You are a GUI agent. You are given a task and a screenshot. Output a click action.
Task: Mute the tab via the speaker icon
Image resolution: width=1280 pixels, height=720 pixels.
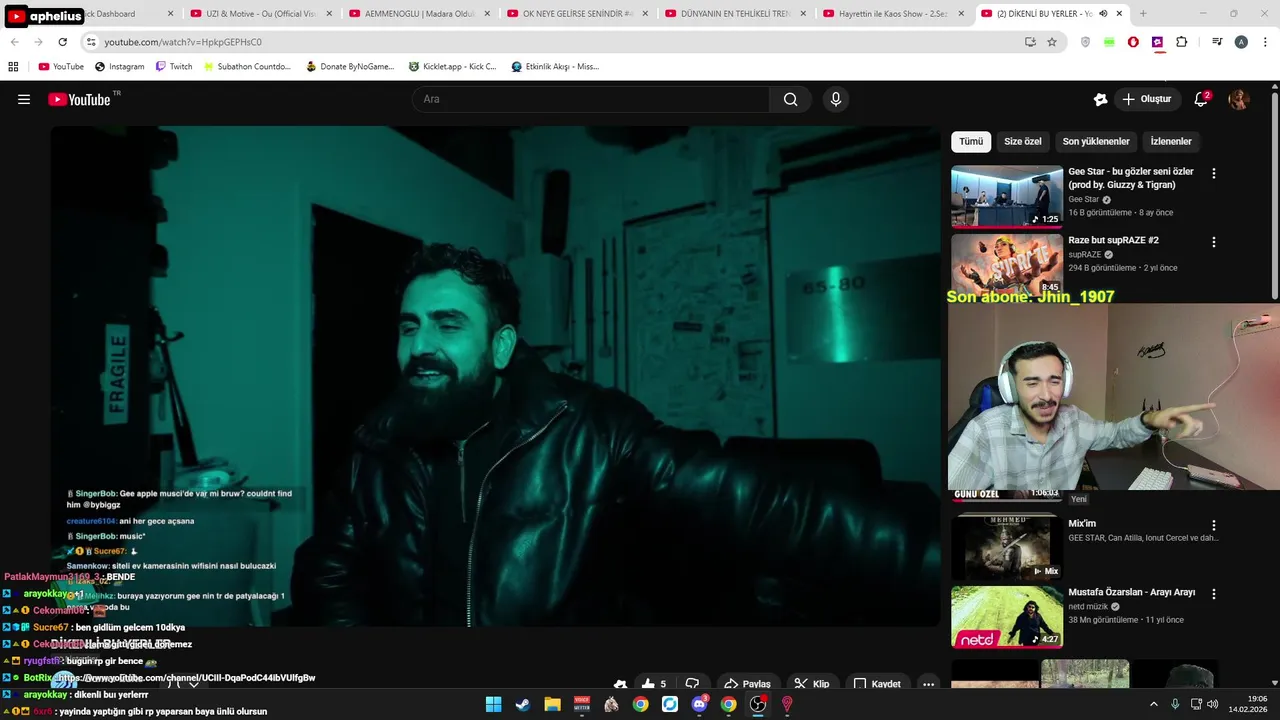(1103, 14)
